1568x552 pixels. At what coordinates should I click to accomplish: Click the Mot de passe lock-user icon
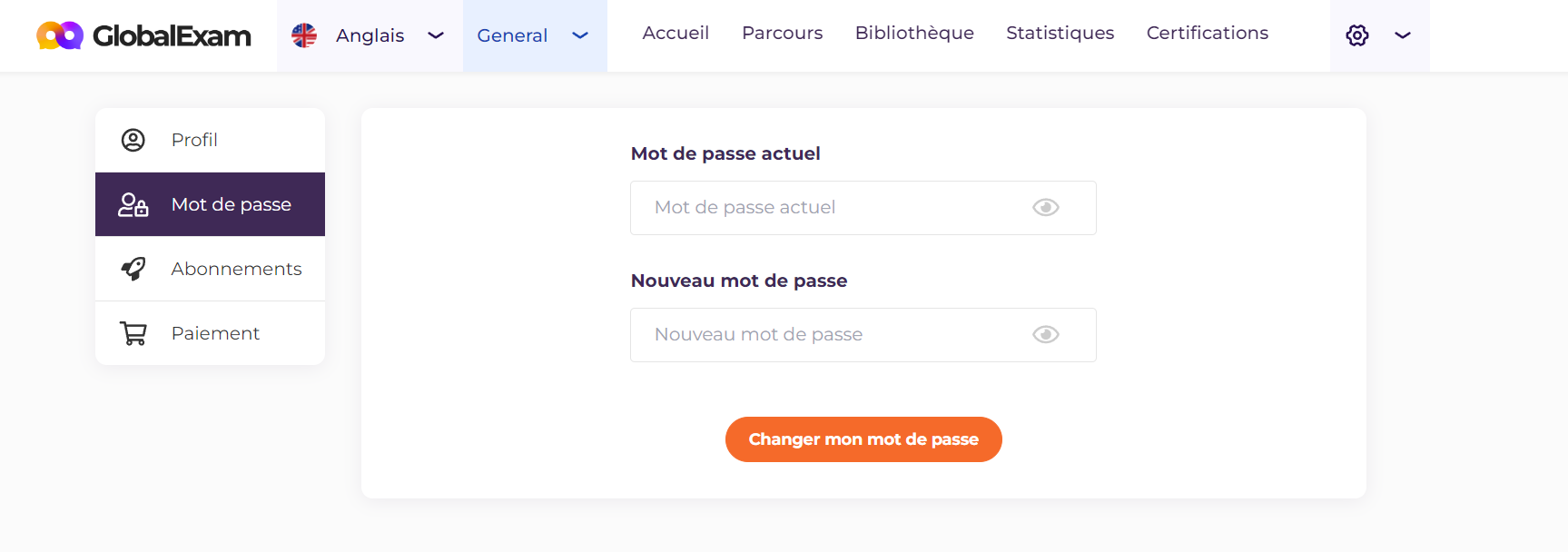133,204
